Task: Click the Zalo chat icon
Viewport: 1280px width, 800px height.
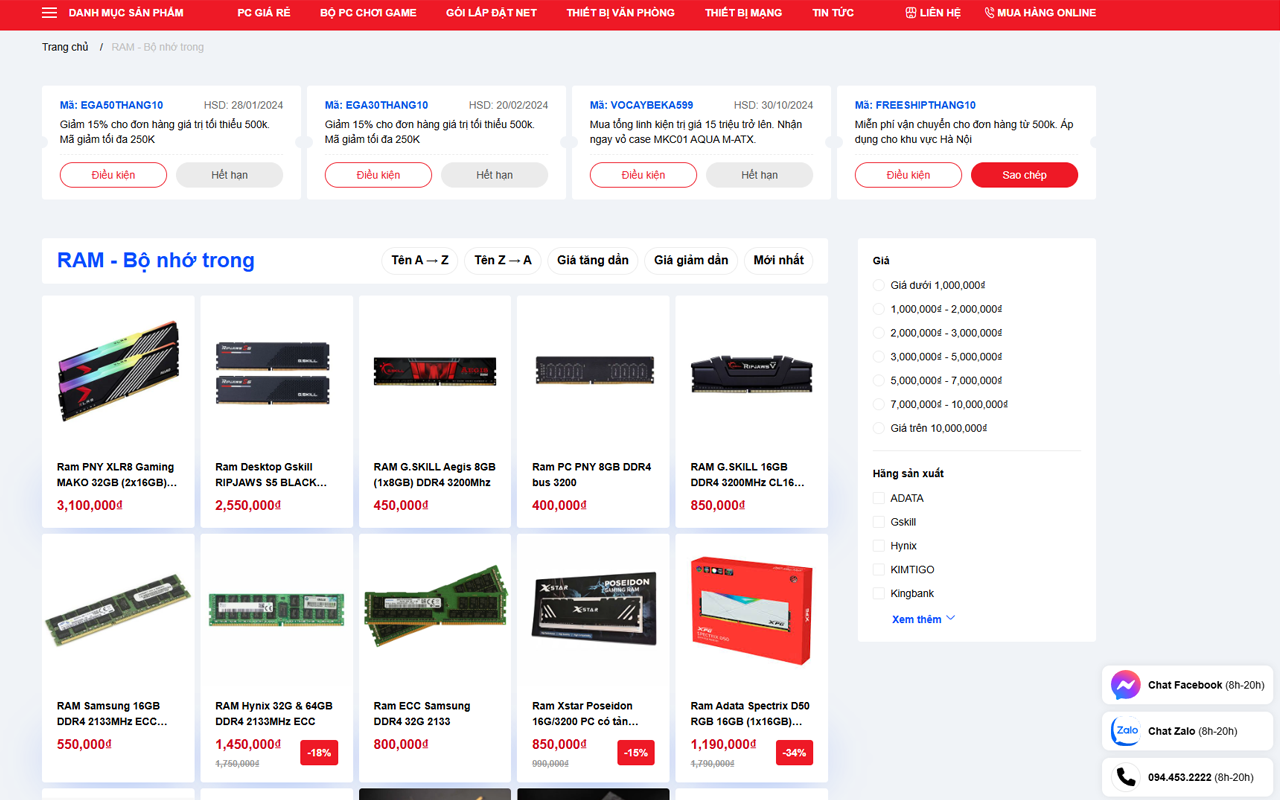Action: [1125, 731]
